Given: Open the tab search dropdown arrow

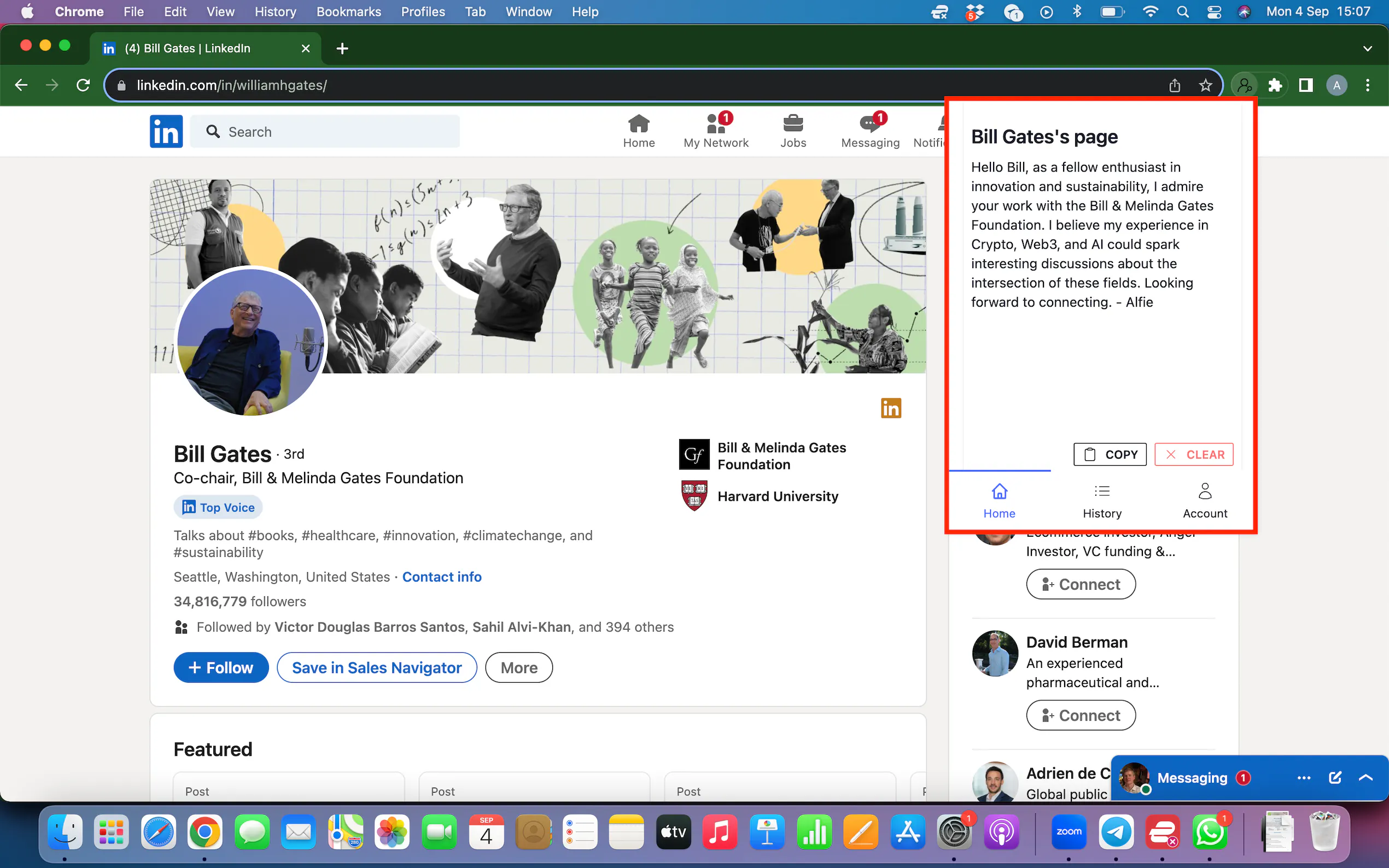Looking at the screenshot, I should [1367, 49].
